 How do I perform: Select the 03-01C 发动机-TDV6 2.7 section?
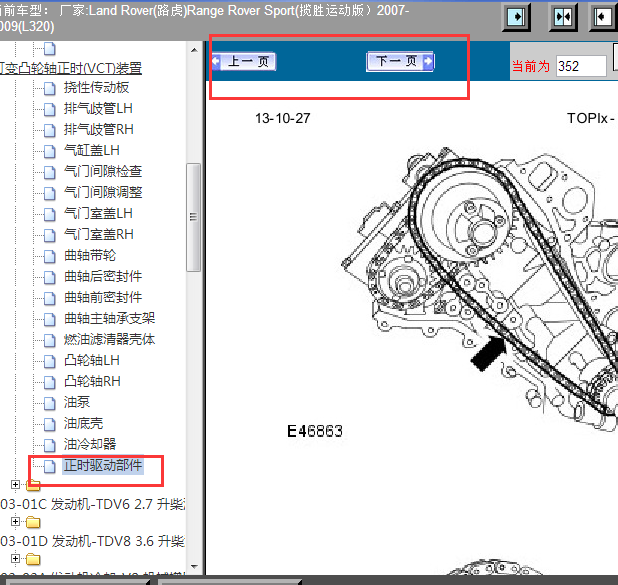93,504
